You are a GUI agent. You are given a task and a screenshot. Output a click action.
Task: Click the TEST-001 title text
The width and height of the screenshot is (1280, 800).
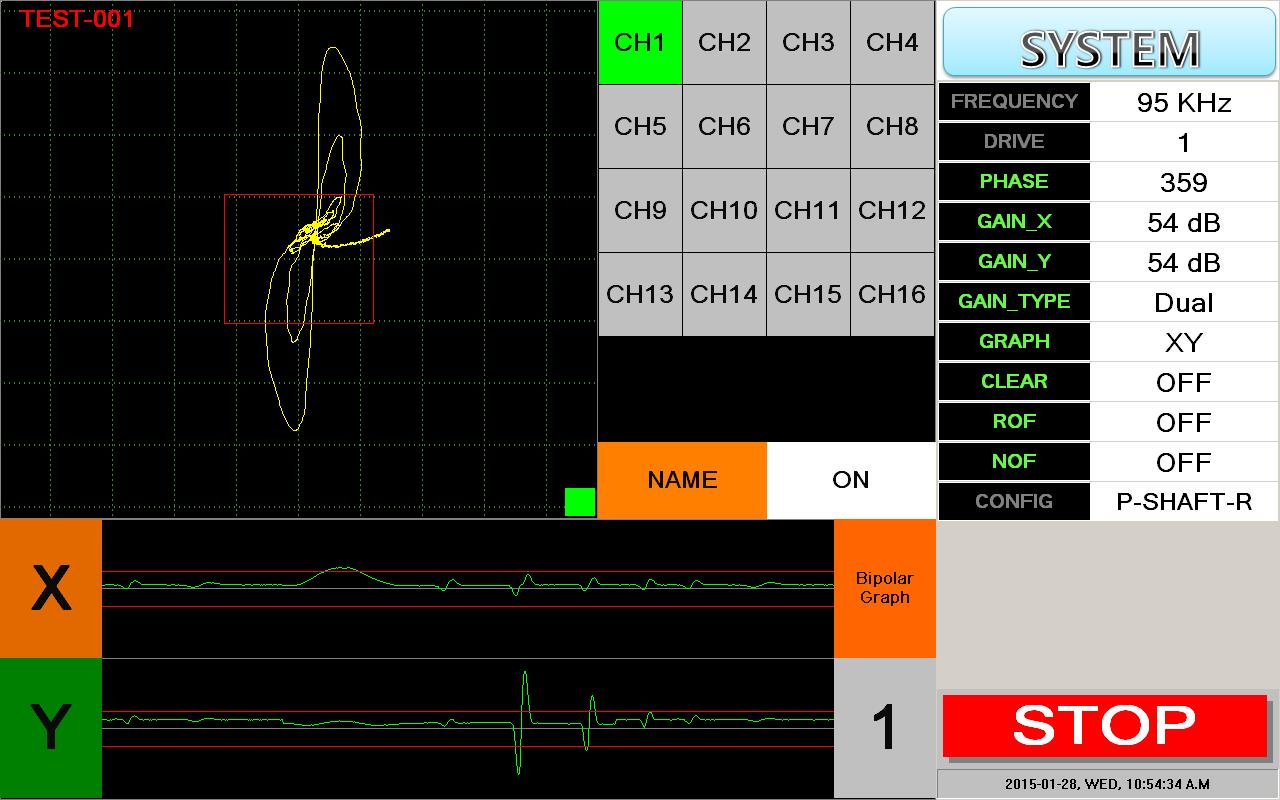77,19
